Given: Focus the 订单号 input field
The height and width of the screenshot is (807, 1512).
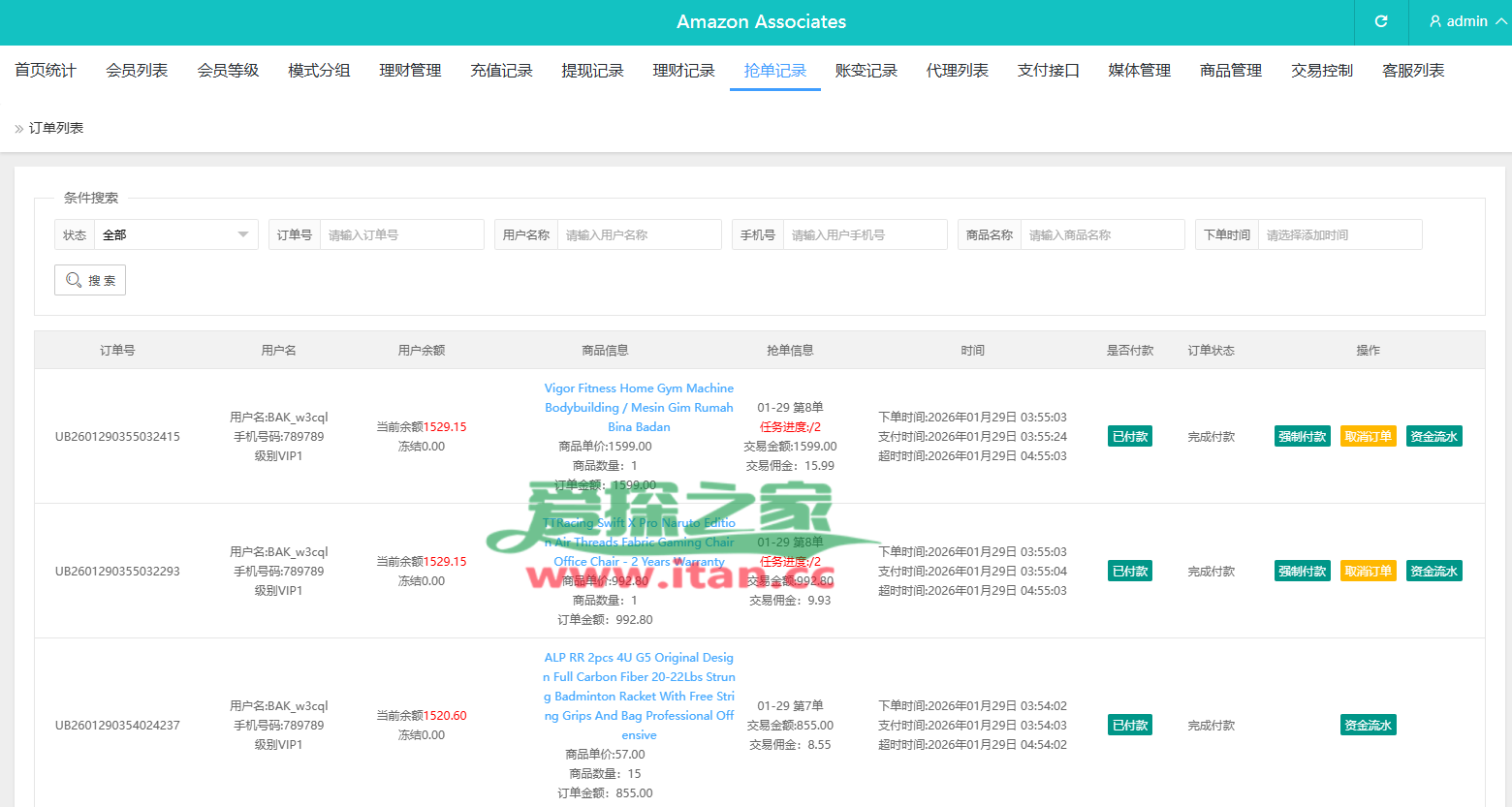Looking at the screenshot, I should coord(401,234).
